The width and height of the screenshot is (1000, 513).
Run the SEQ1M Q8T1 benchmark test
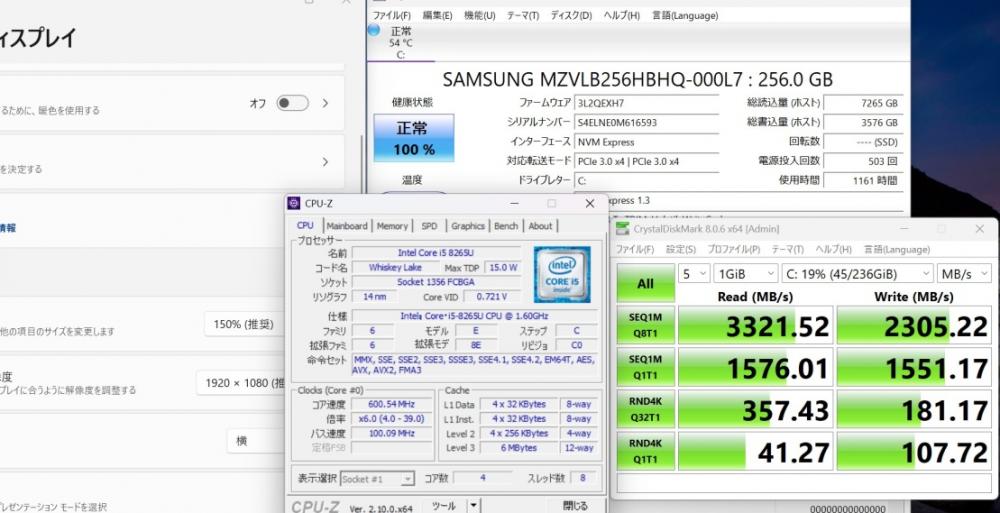(x=645, y=325)
